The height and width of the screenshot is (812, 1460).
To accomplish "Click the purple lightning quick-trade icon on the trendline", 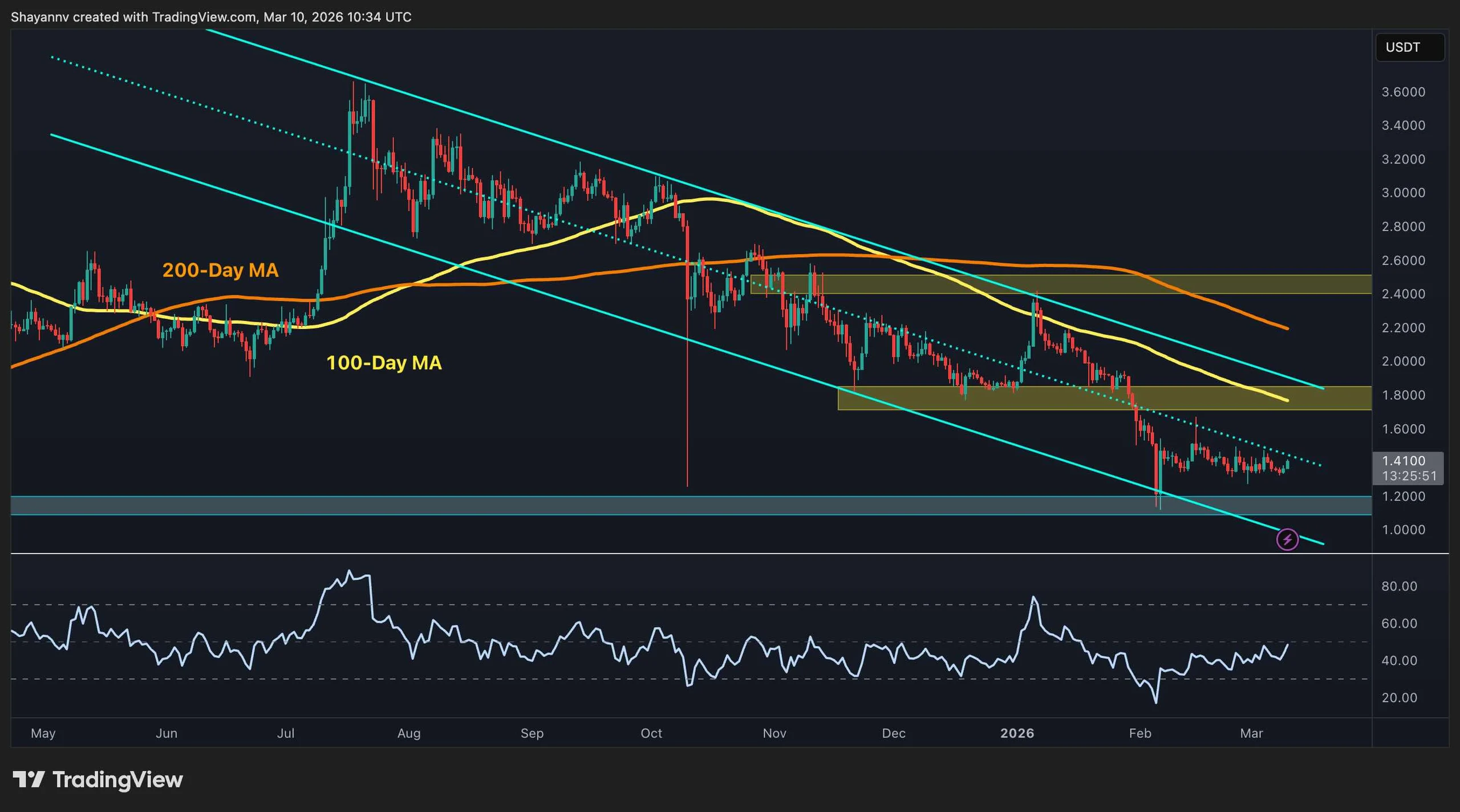I will [x=1288, y=538].
